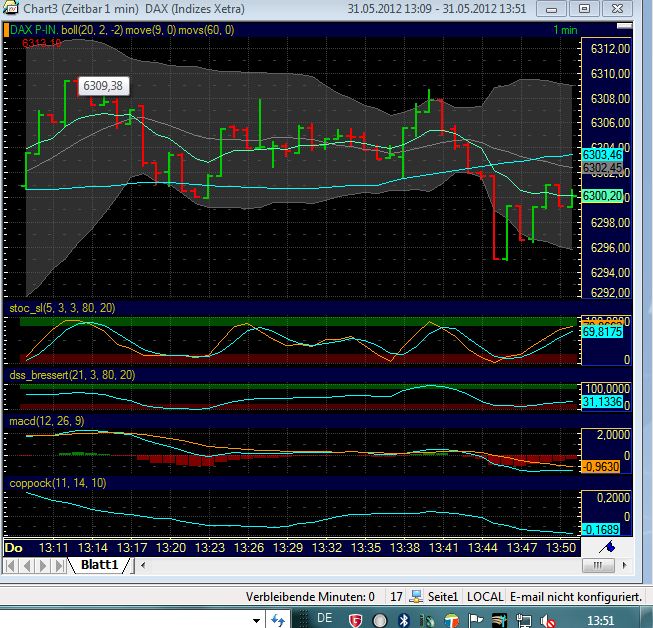This screenshot has width=653, height=628.
Task: Click the horizontal scrollbar thumb at bottom
Action: [x=598, y=565]
